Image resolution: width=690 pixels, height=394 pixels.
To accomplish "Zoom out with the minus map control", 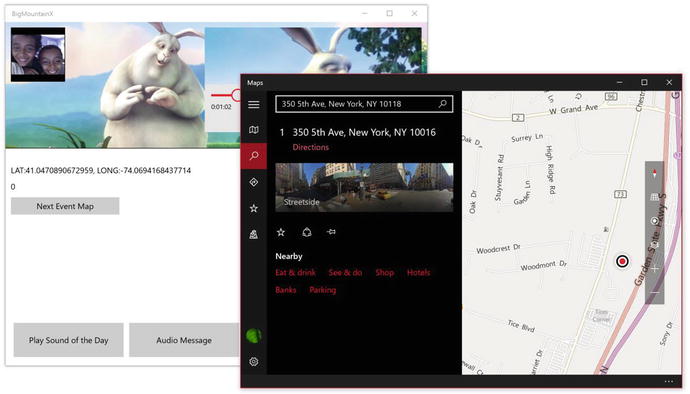I will (x=654, y=292).
